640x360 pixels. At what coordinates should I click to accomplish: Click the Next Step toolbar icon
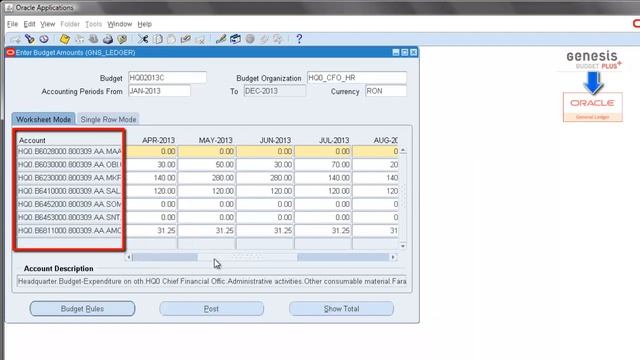pyautogui.click(x=79, y=39)
